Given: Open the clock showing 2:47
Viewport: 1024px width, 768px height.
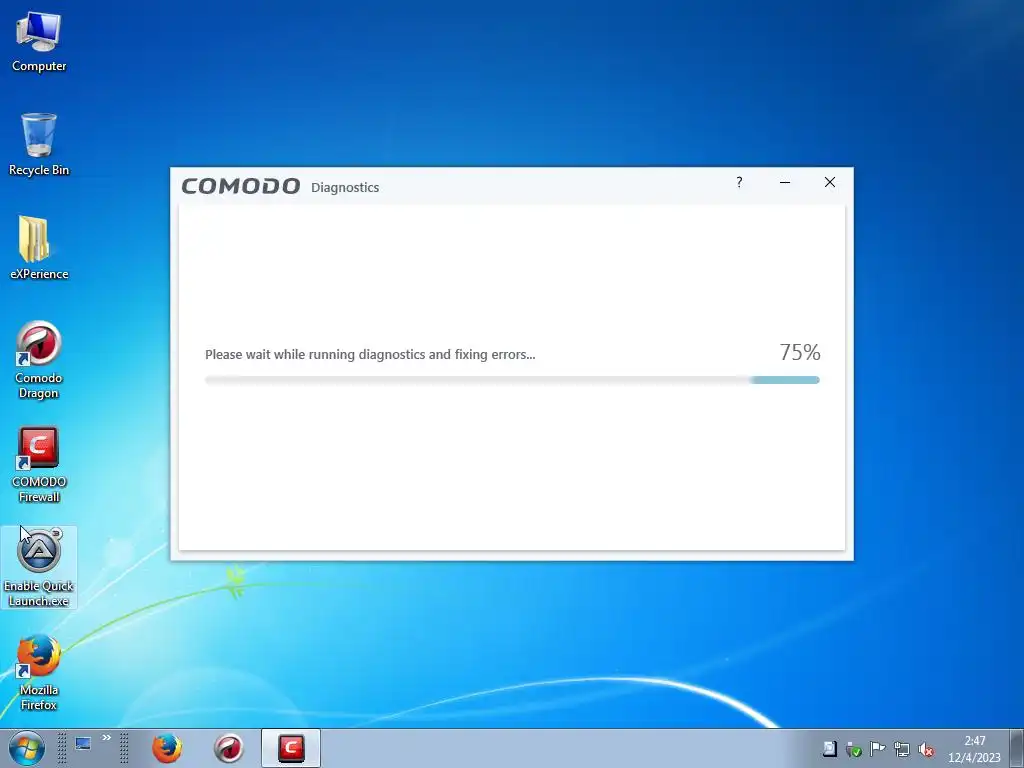Looking at the screenshot, I should tap(974, 749).
